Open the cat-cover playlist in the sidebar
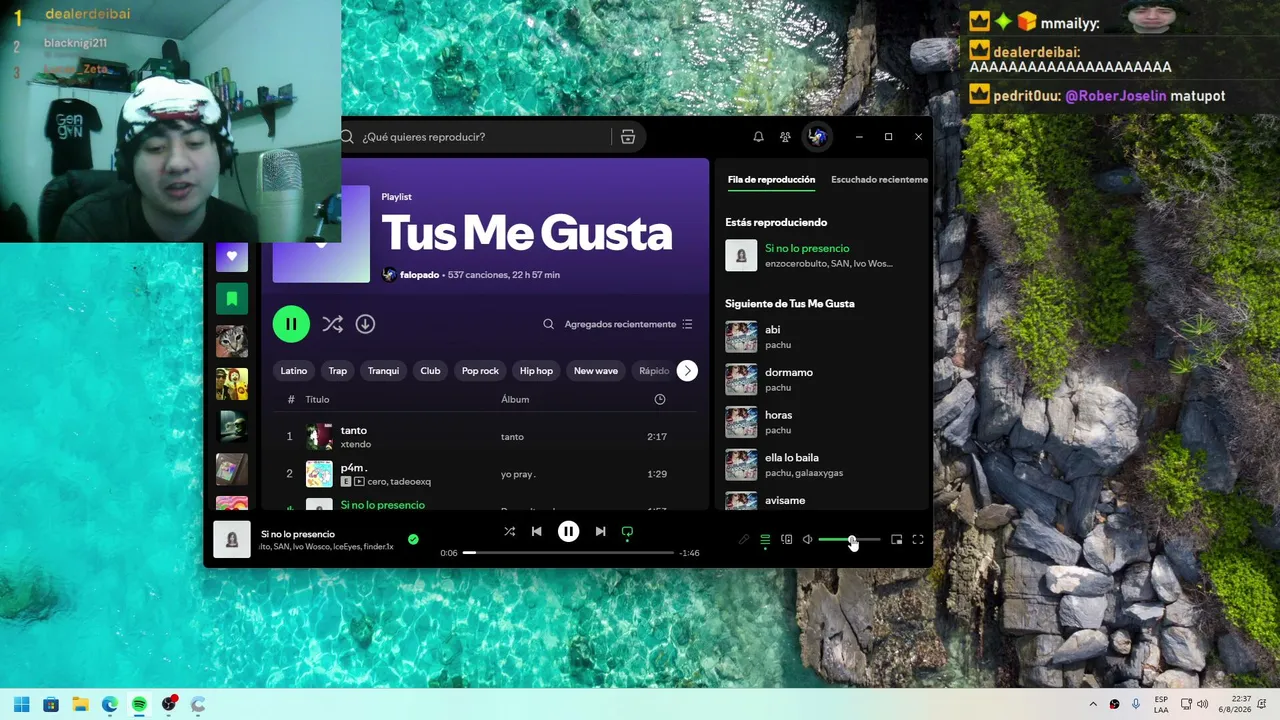1280x720 pixels. 232,341
